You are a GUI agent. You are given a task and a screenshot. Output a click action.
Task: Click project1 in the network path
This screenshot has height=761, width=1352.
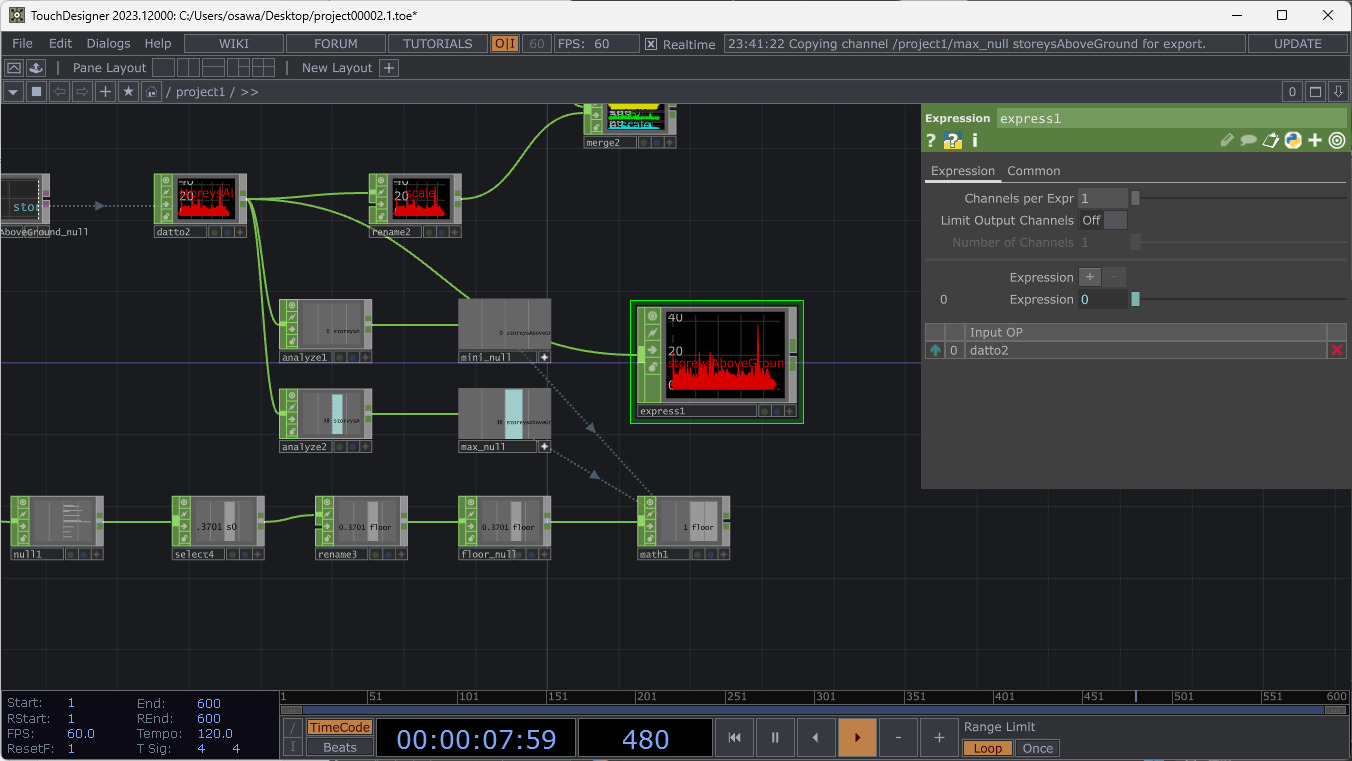pyautogui.click(x=200, y=92)
